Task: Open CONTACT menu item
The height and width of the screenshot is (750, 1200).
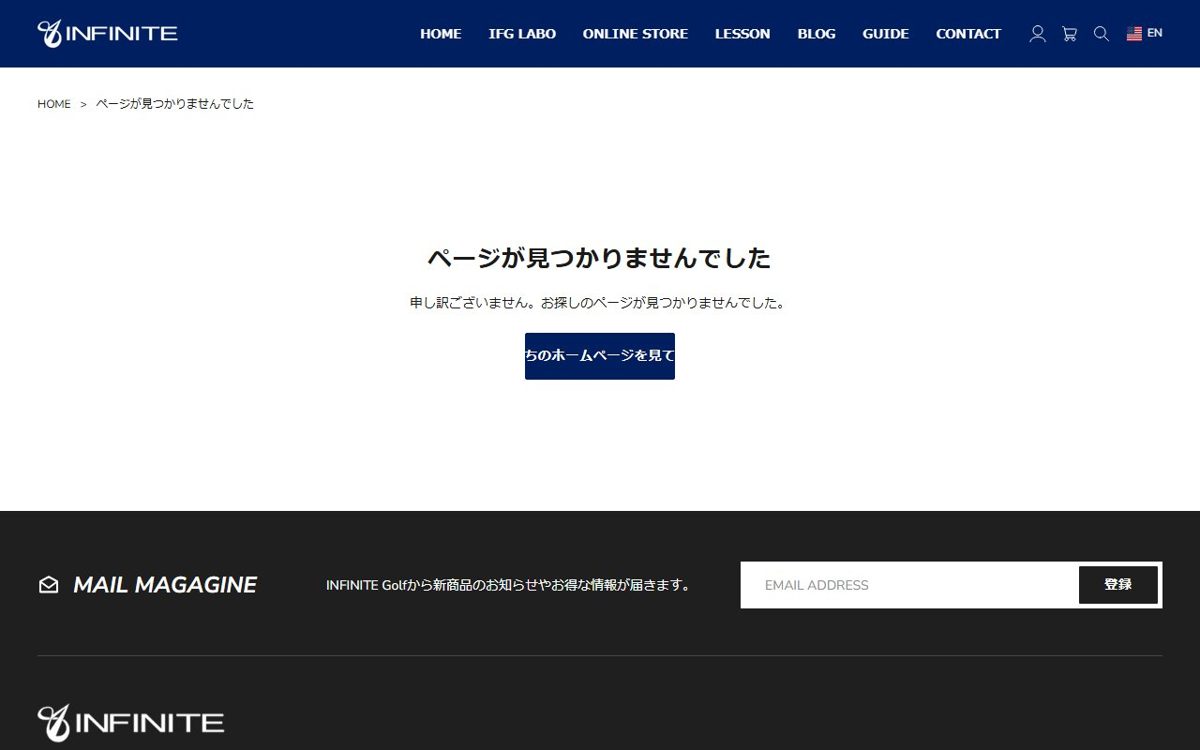Action: coord(968,34)
